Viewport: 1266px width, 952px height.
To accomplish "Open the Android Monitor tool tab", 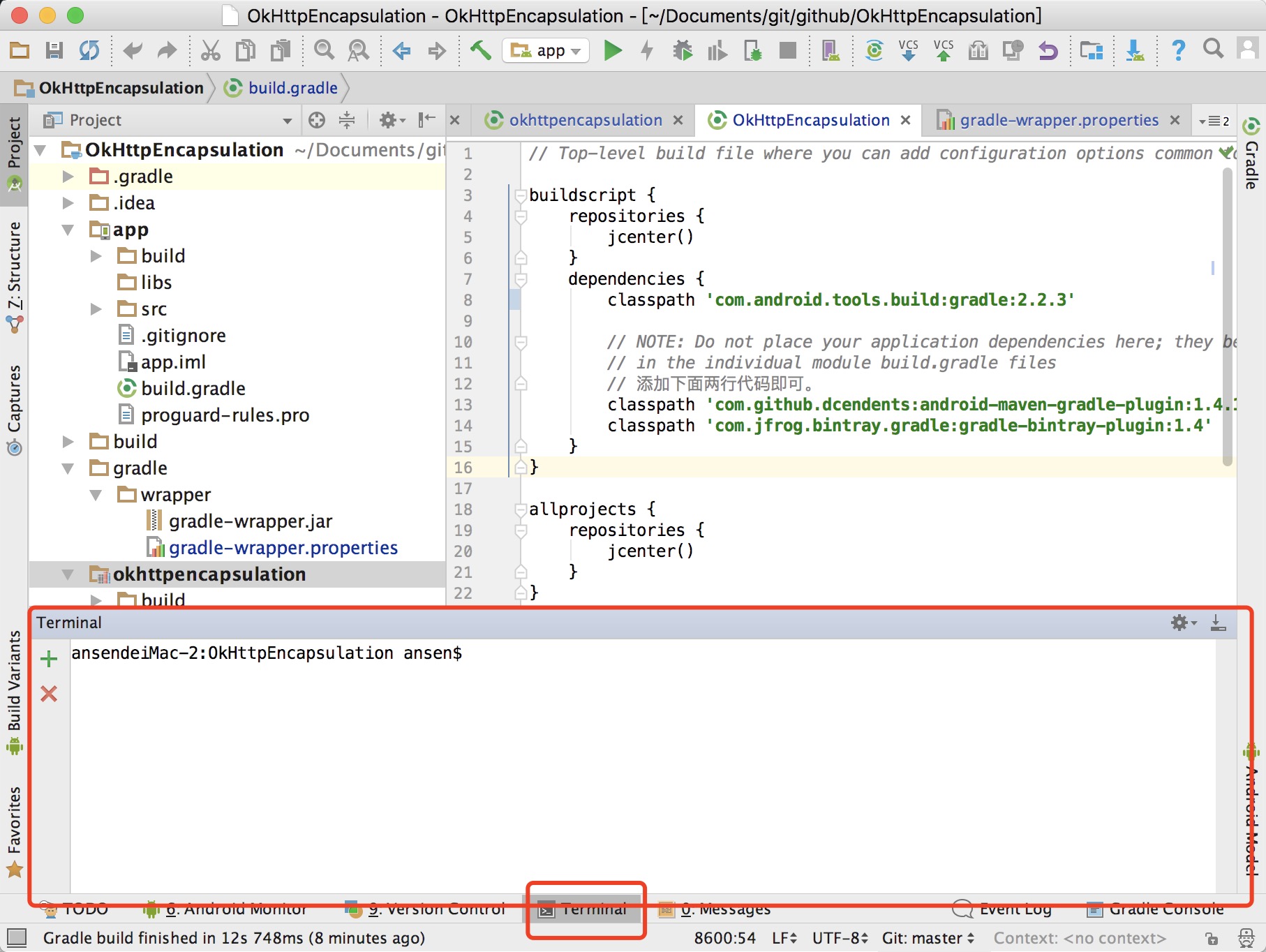I will click(x=225, y=909).
